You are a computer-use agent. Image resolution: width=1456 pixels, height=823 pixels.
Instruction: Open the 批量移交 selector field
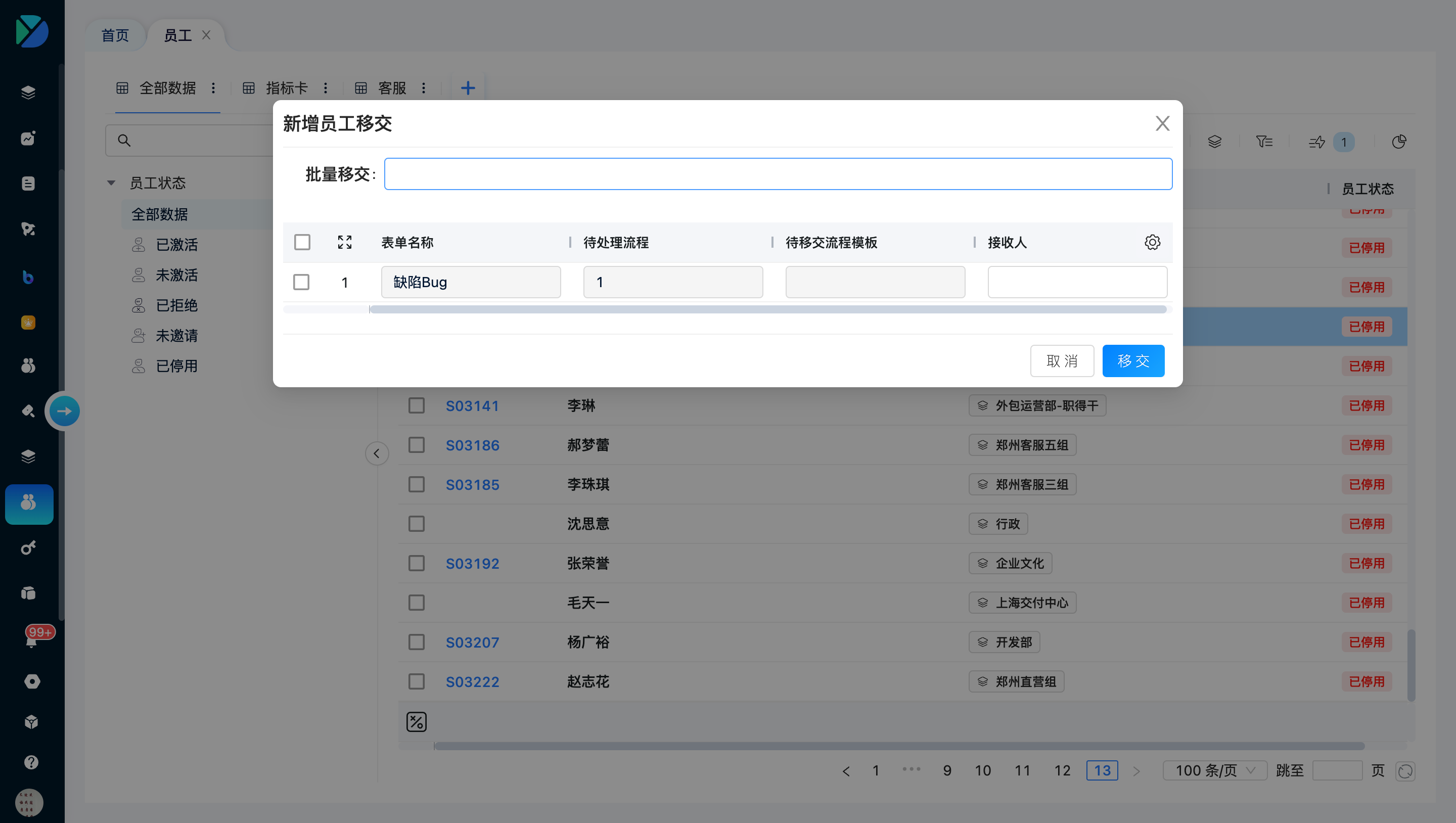click(779, 174)
